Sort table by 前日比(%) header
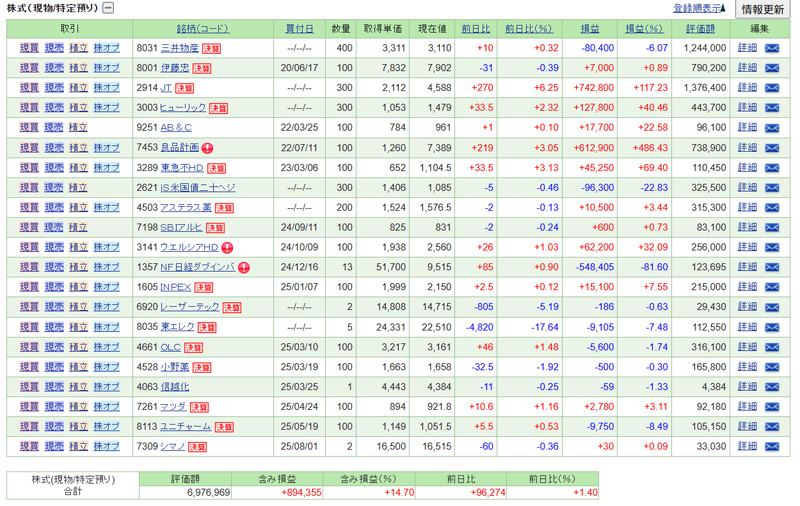The height and width of the screenshot is (506, 800). [x=529, y=29]
